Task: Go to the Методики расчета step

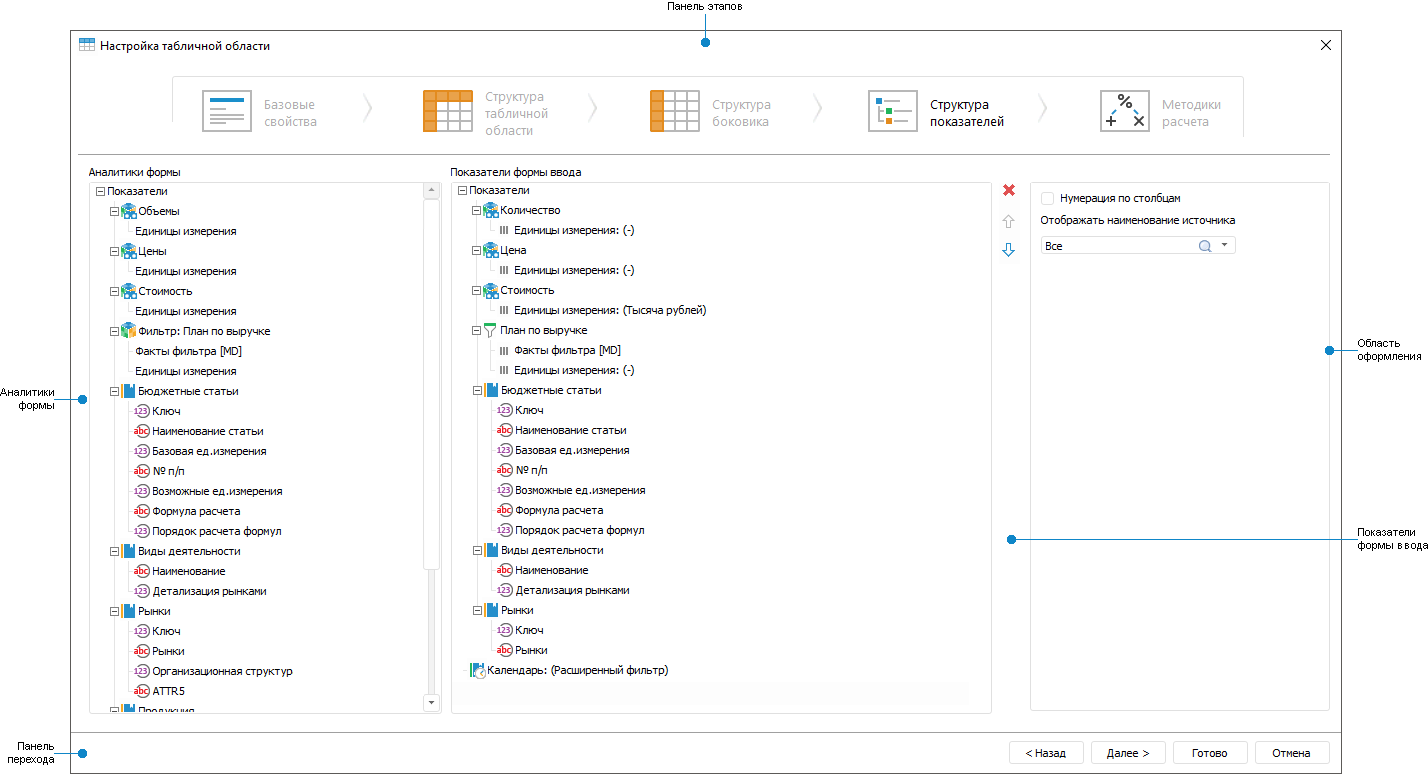Action: 1161,112
